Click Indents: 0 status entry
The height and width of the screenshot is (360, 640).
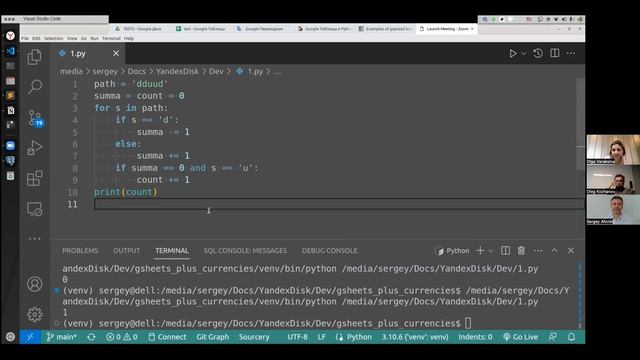click(x=475, y=337)
